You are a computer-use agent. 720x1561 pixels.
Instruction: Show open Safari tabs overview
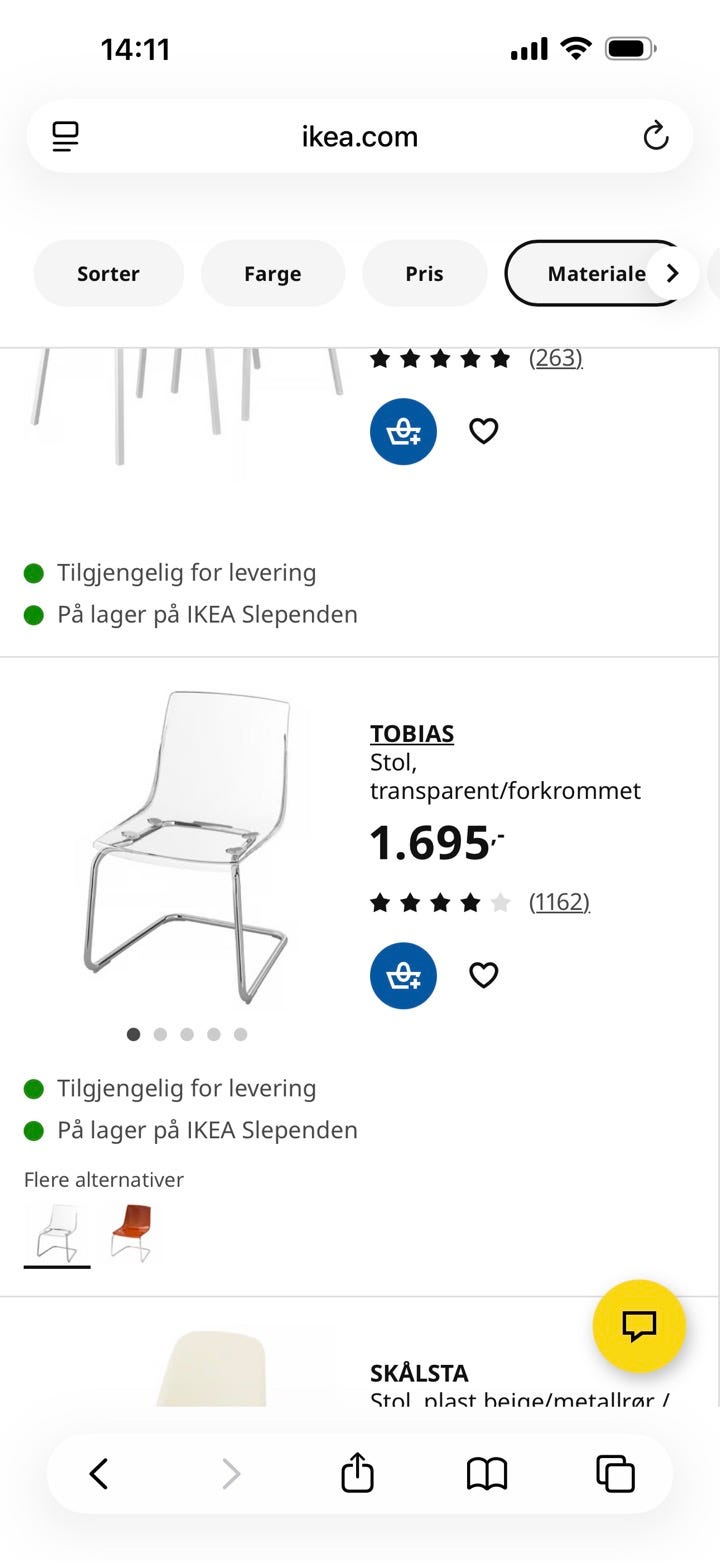tap(615, 1473)
